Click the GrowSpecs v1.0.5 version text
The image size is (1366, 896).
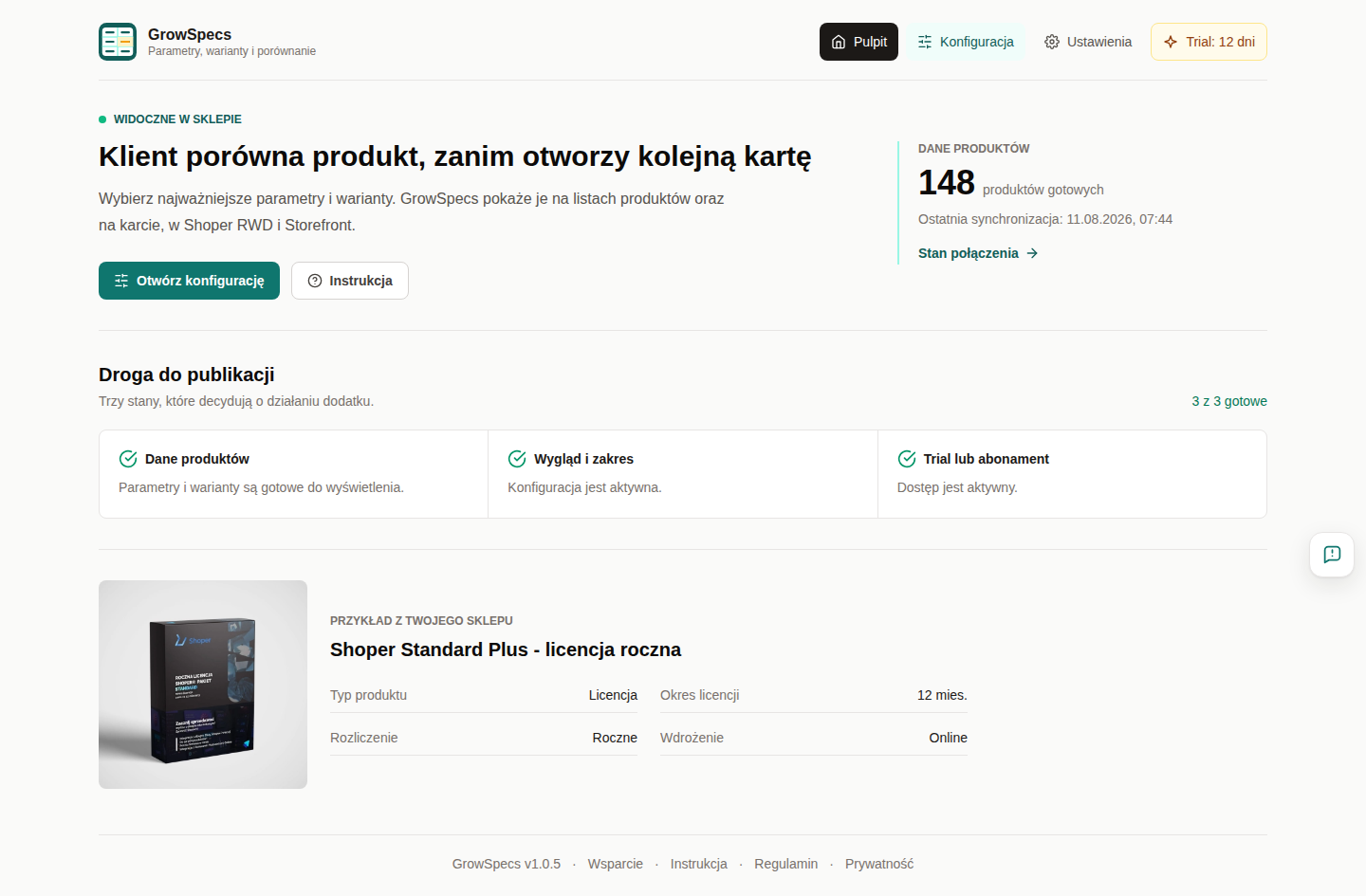coord(507,864)
